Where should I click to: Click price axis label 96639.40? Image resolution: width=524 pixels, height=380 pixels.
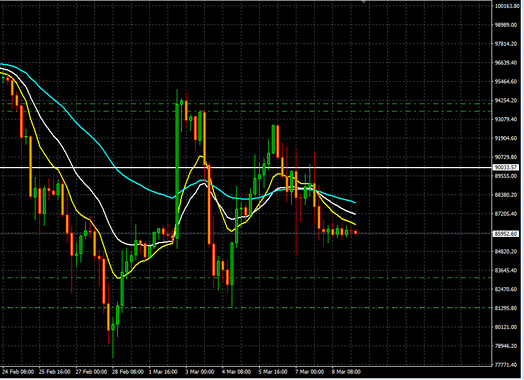click(506, 62)
